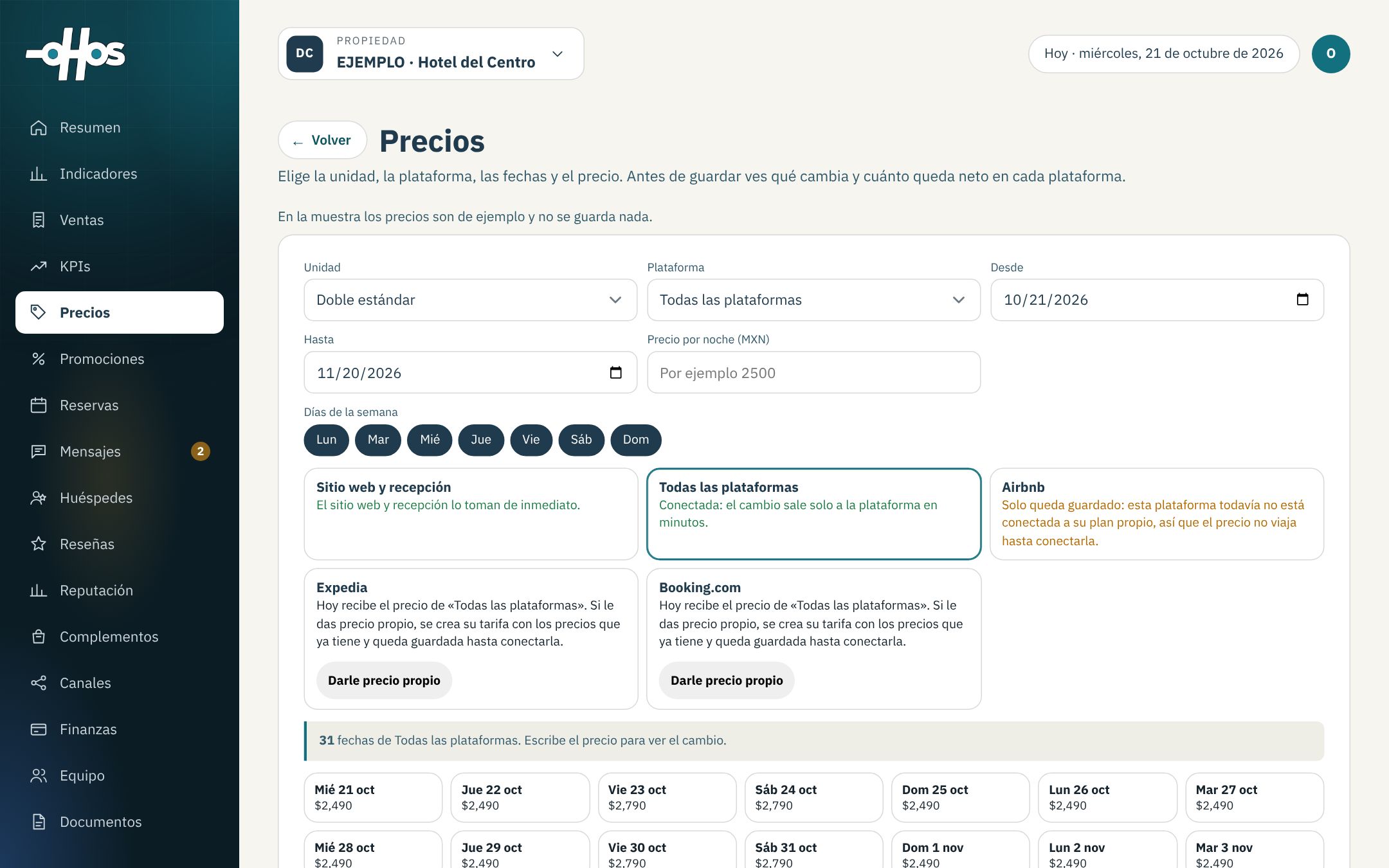Expand the Hotel del Centro property selector
This screenshot has width=1389, height=868.
point(431,54)
